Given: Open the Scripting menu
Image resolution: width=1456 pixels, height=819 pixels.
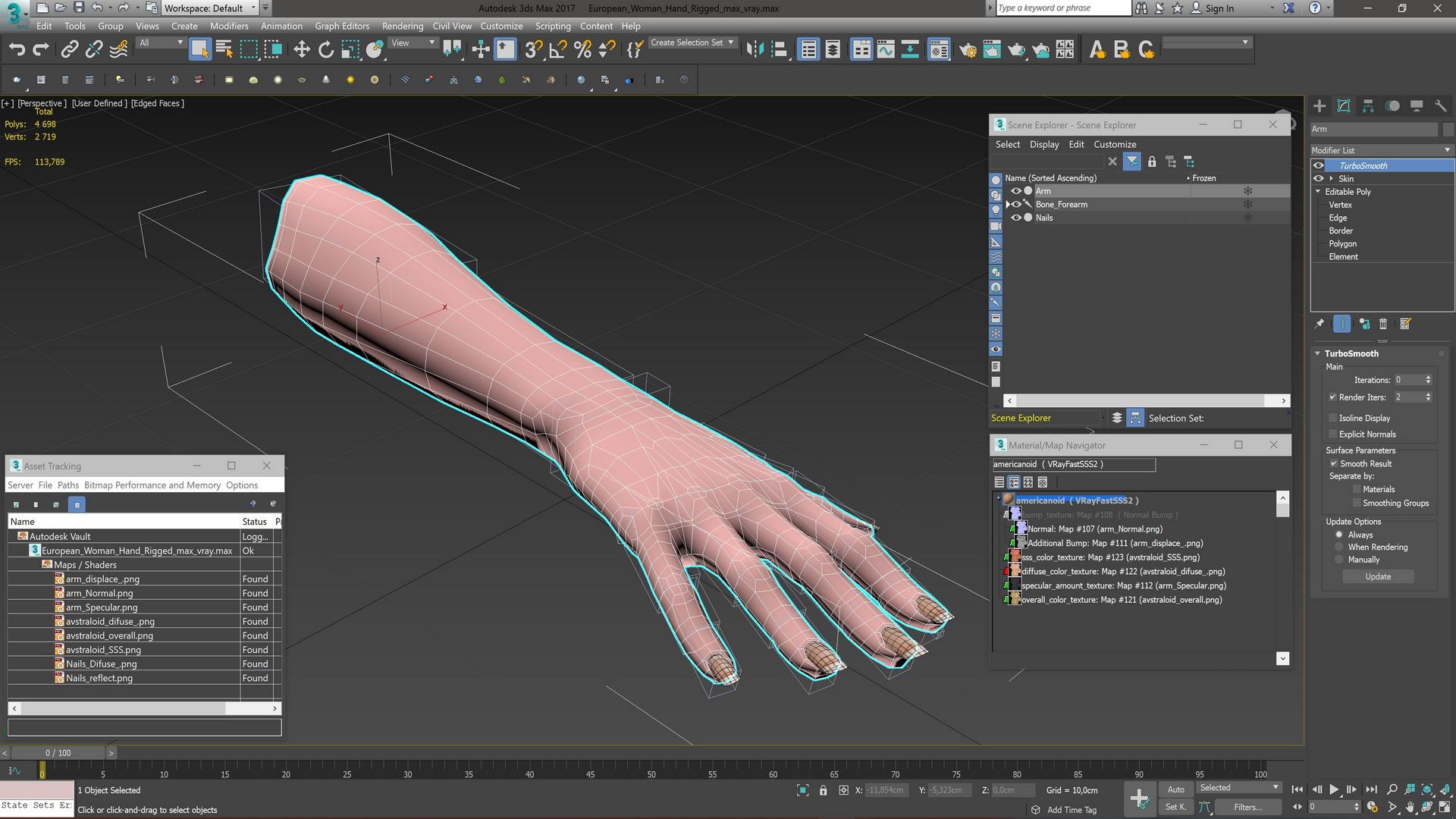Looking at the screenshot, I should tap(553, 26).
